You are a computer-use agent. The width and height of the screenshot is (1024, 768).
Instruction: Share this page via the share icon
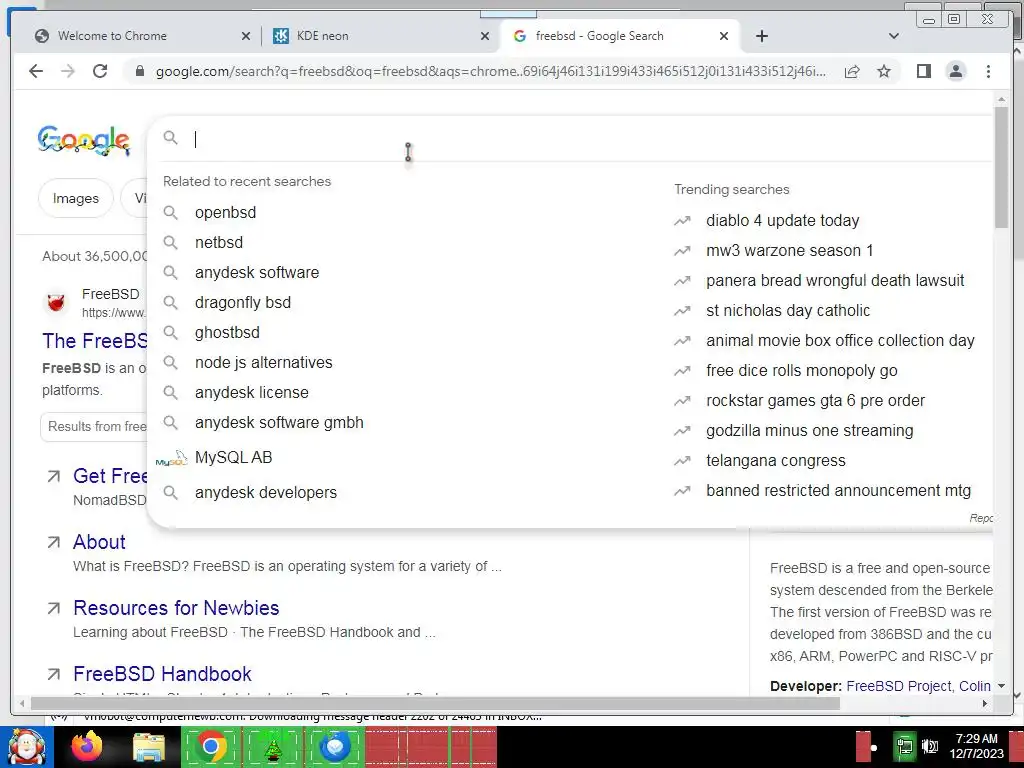[852, 71]
